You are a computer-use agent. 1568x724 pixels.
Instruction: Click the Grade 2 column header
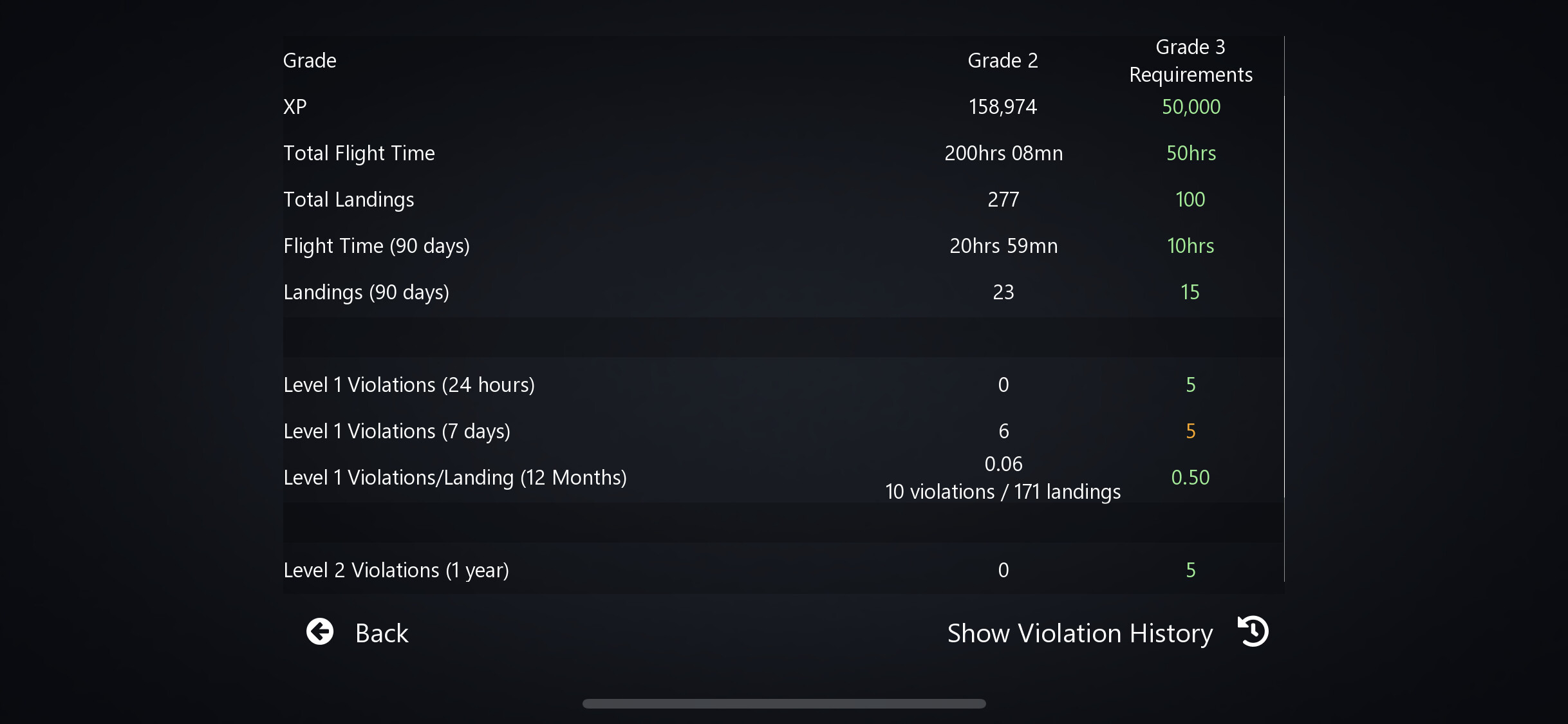point(1003,60)
